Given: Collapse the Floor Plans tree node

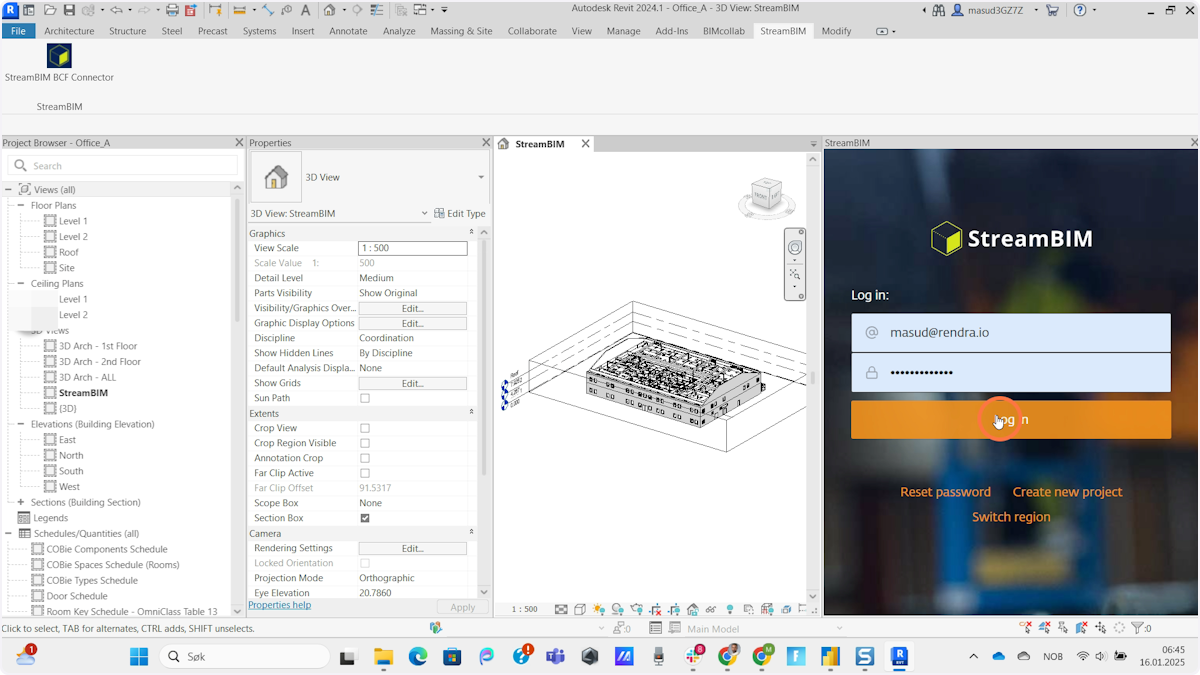Looking at the screenshot, I should click(21, 205).
